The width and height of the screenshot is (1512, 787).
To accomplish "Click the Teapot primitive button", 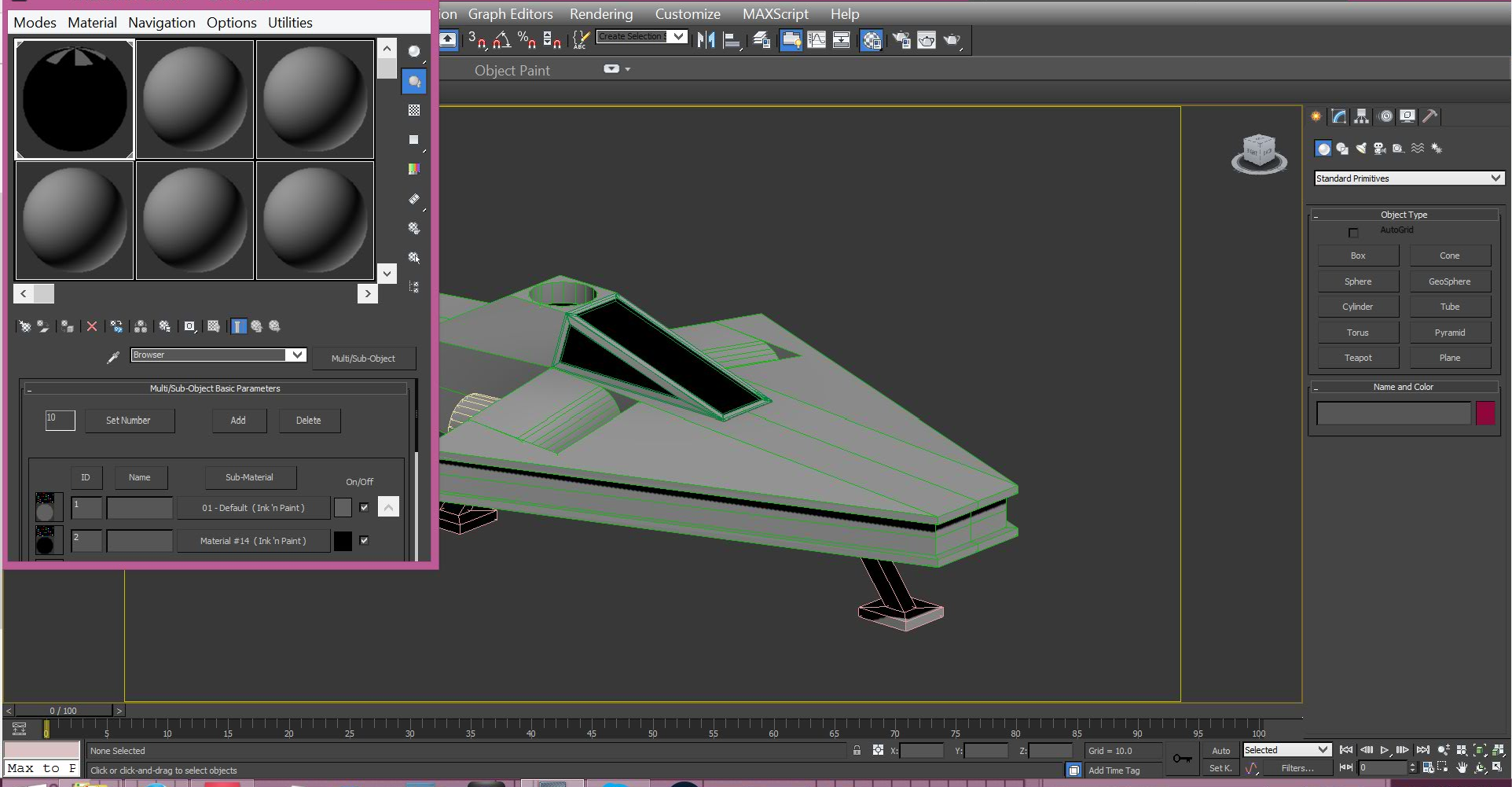I will [1358, 358].
